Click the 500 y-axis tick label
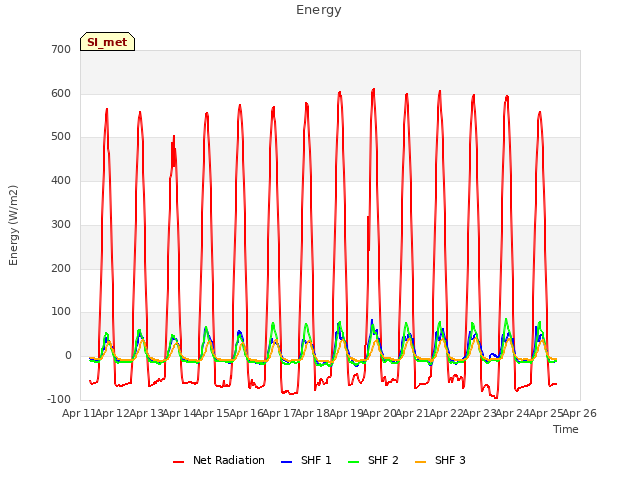 61,137
